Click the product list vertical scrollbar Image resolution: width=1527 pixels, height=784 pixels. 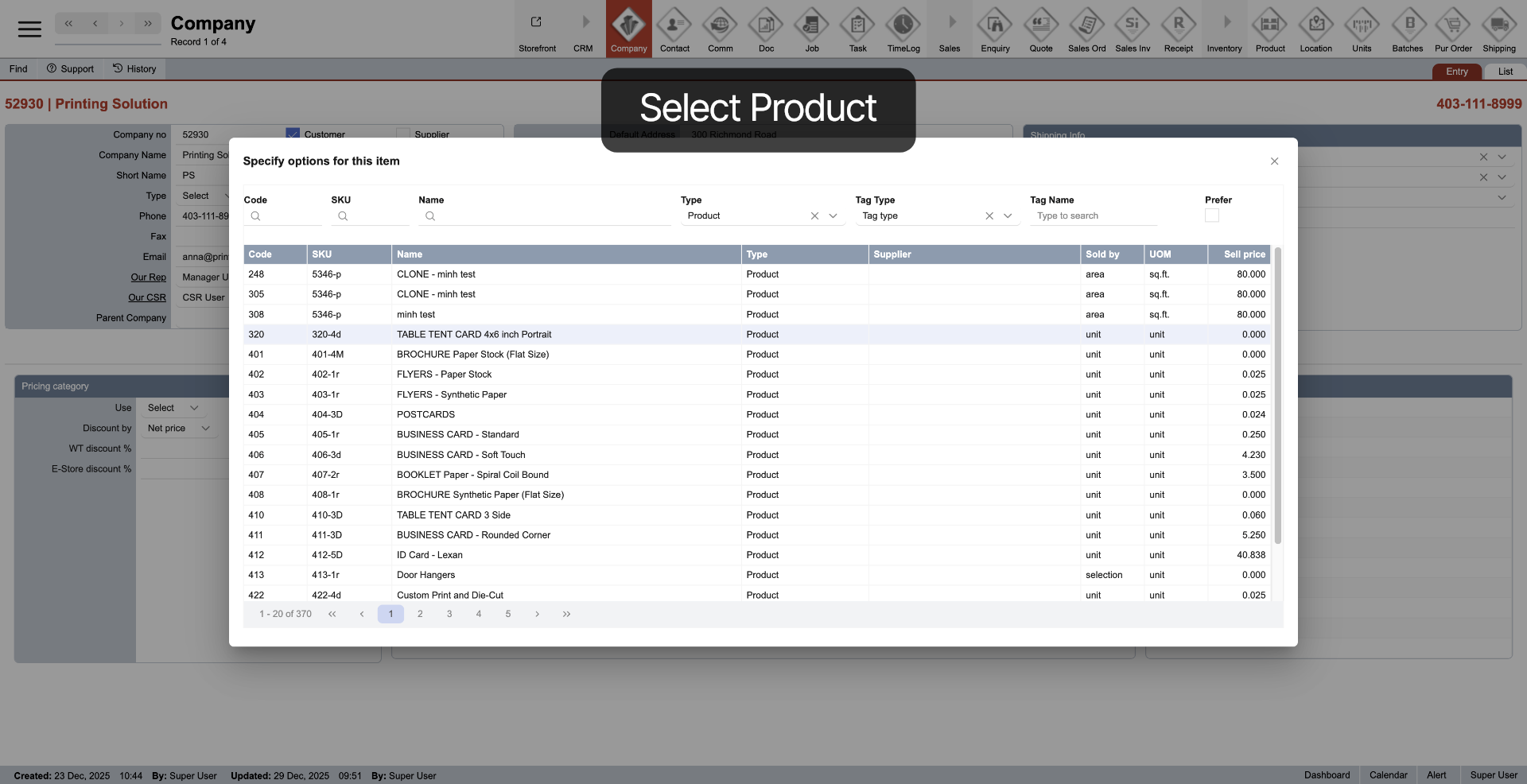click(x=1278, y=398)
